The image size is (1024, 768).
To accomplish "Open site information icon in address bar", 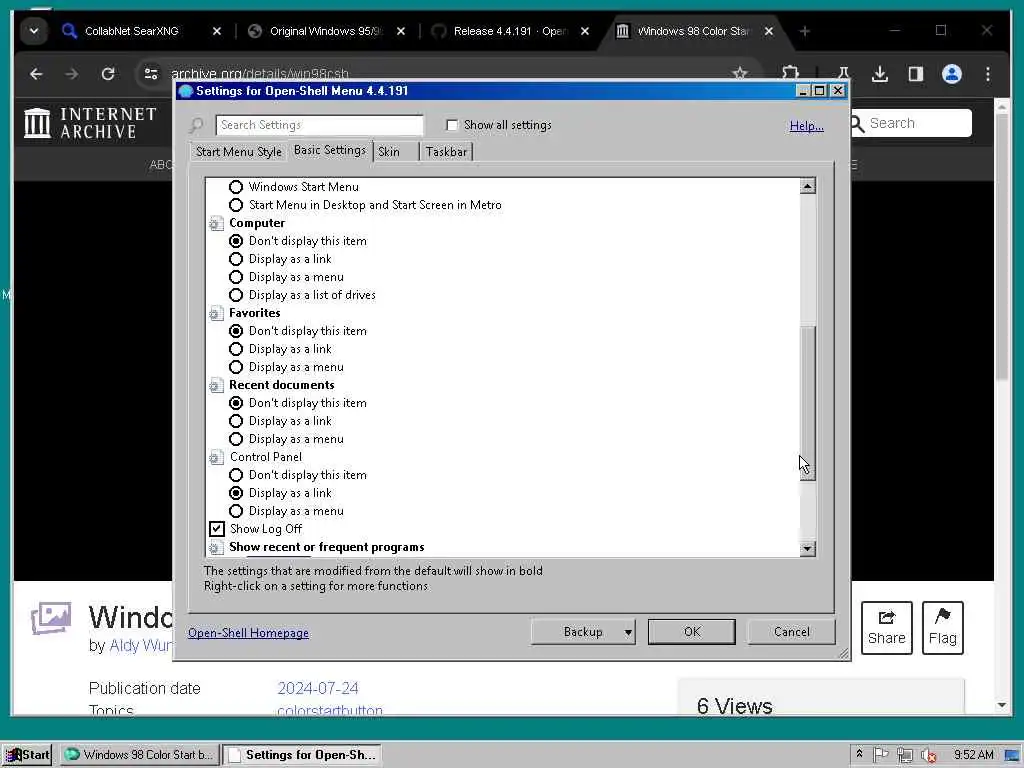I will [x=151, y=74].
